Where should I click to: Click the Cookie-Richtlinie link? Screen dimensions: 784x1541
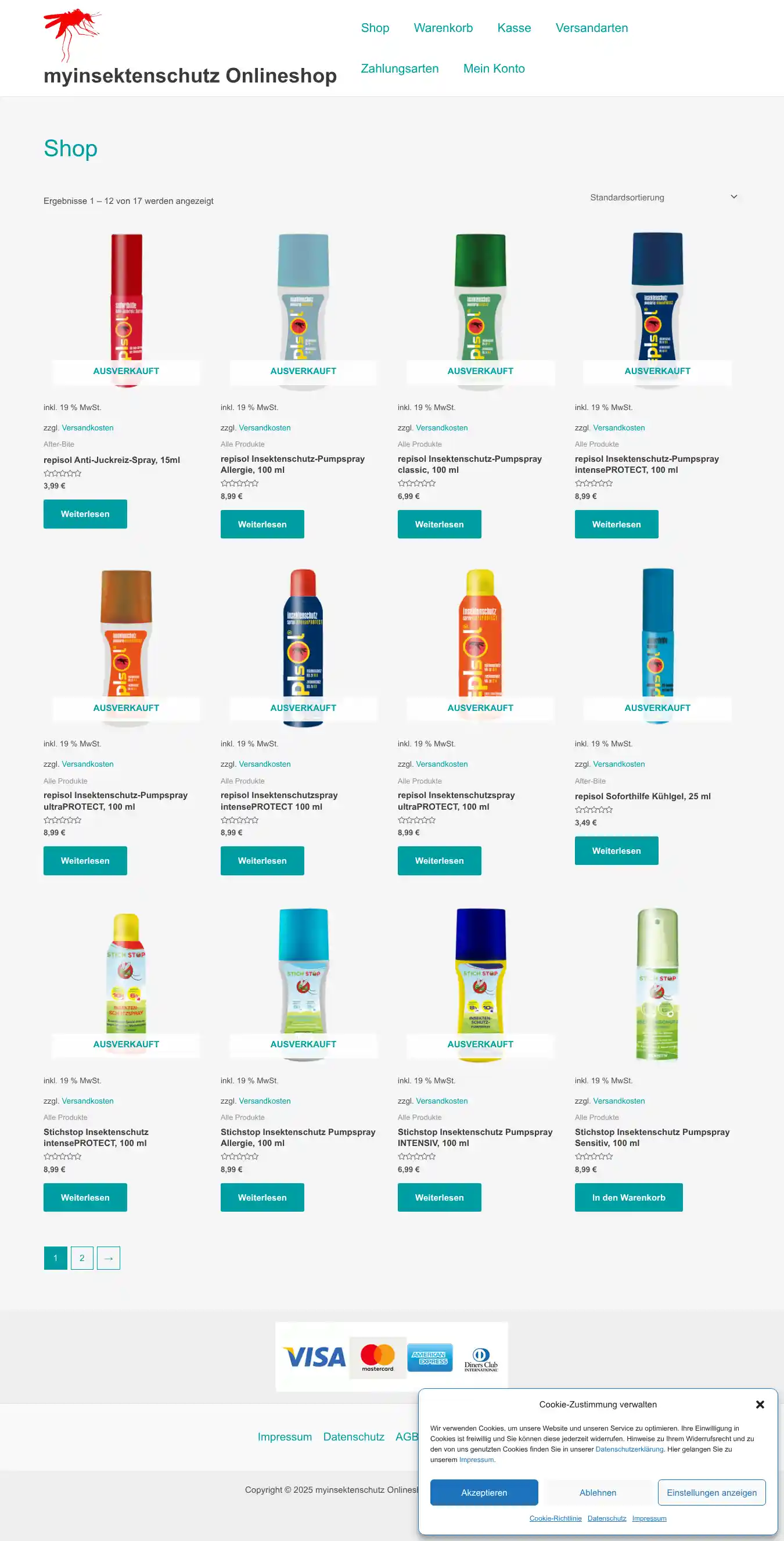555,1518
